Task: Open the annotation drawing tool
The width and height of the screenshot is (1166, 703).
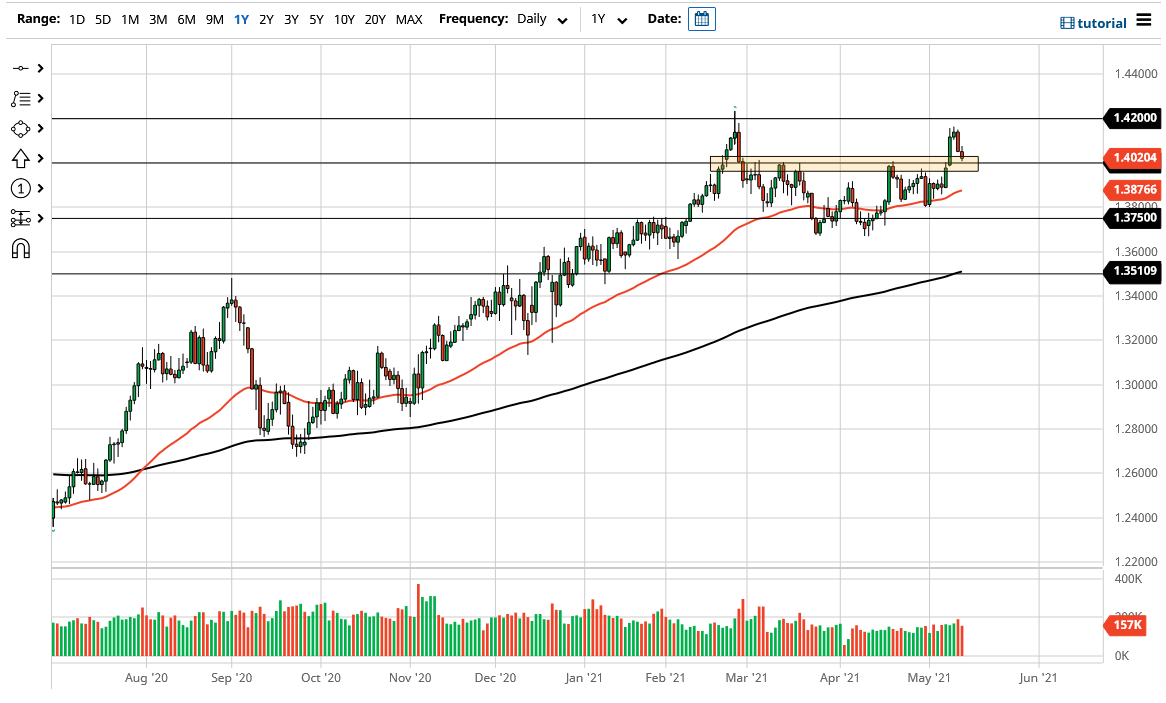Action: 20,98
